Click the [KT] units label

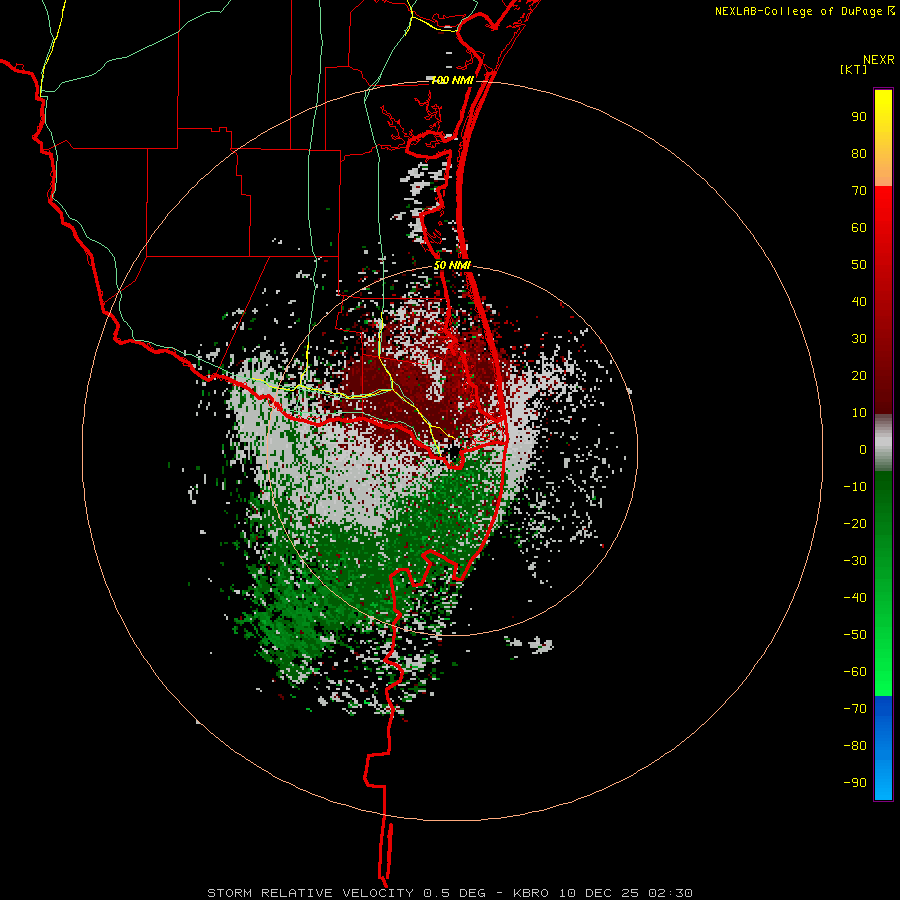tap(854, 69)
